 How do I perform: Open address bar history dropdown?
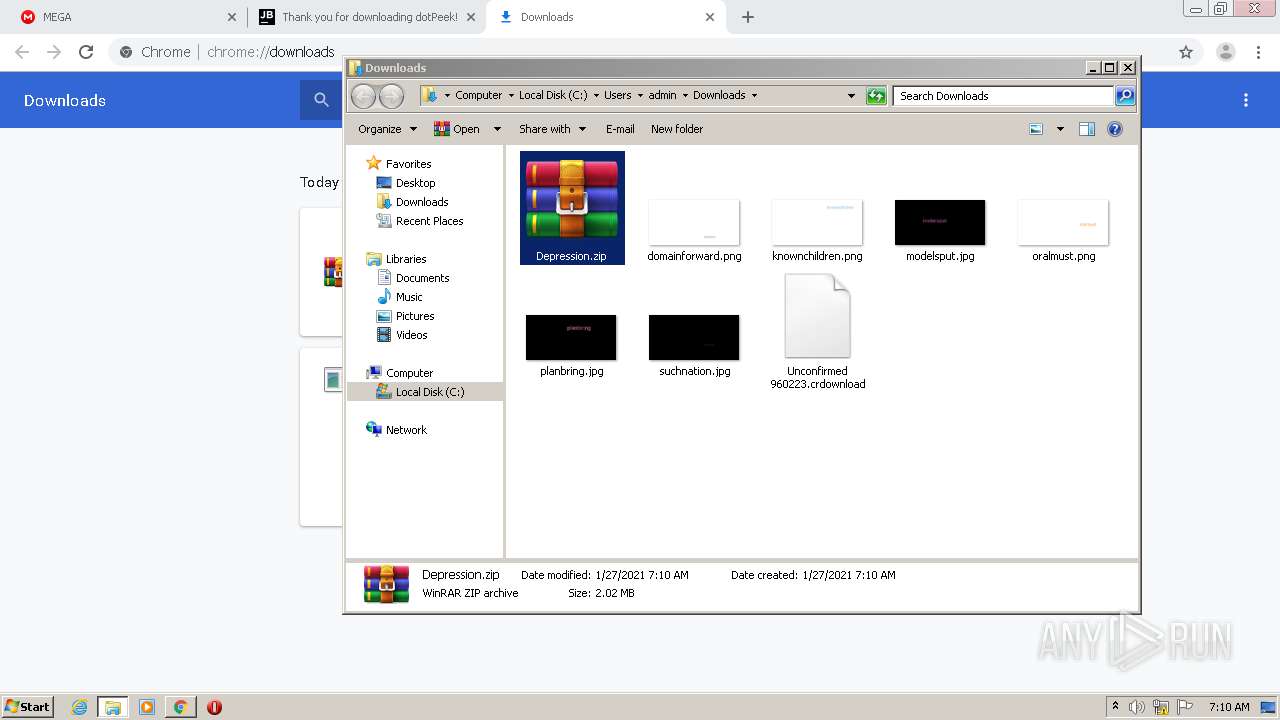[x=851, y=96]
